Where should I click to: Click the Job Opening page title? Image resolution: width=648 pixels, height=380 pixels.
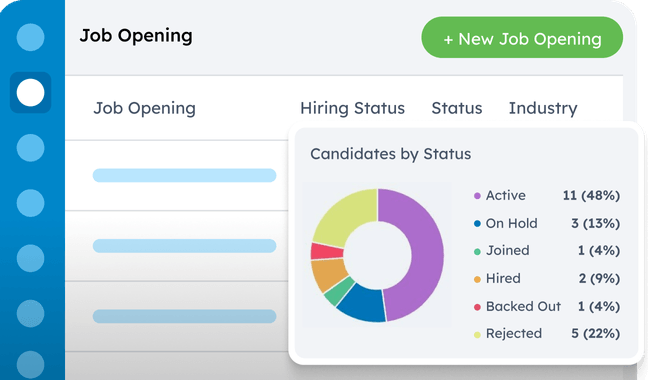pos(136,36)
